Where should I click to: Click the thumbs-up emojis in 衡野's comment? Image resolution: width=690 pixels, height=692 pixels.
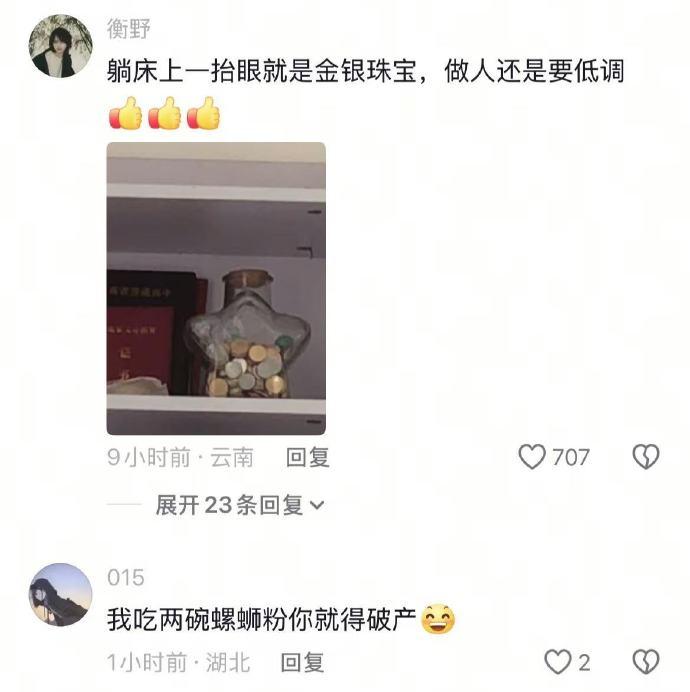(164, 113)
